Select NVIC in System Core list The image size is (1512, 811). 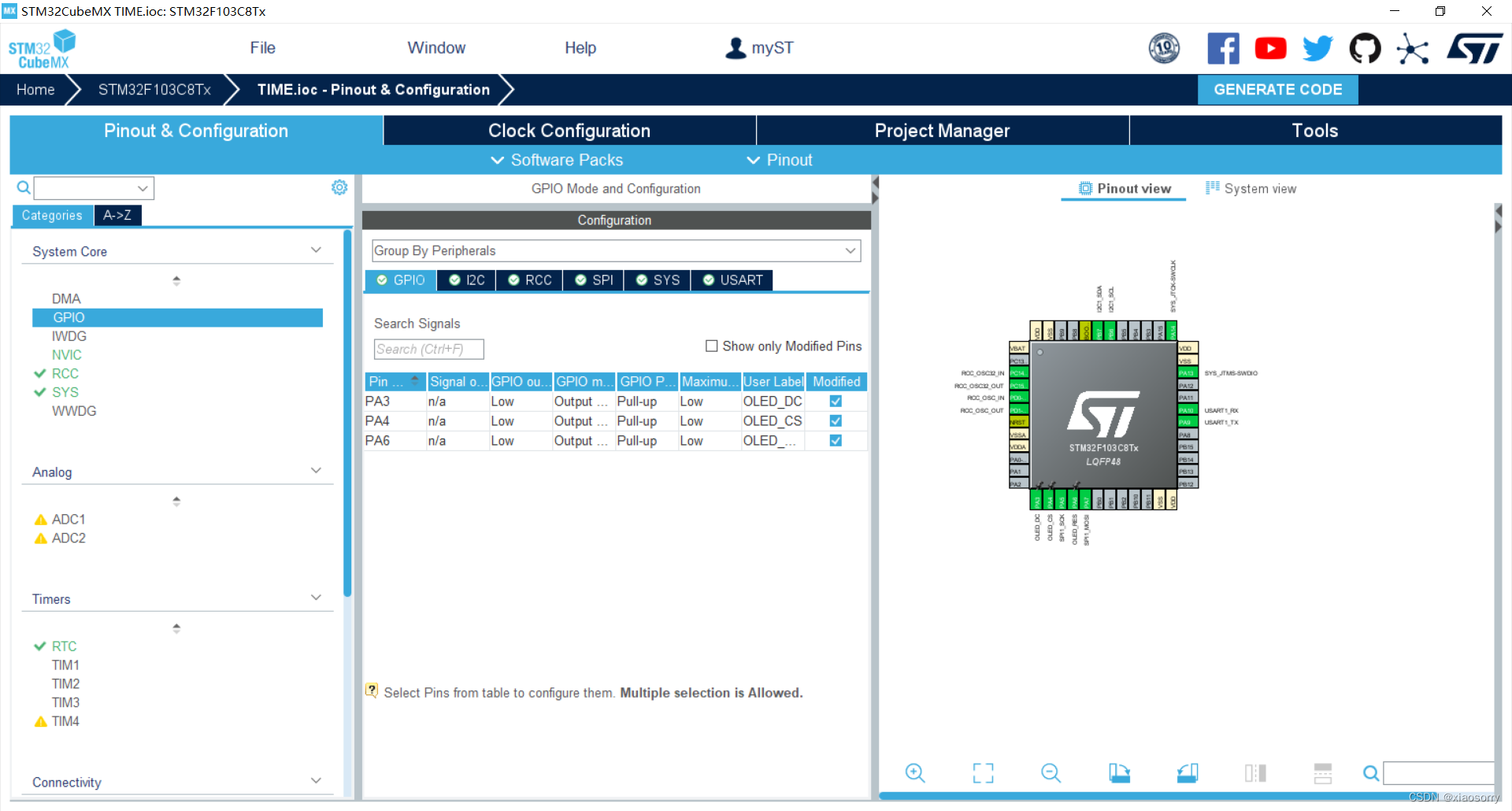(66, 355)
